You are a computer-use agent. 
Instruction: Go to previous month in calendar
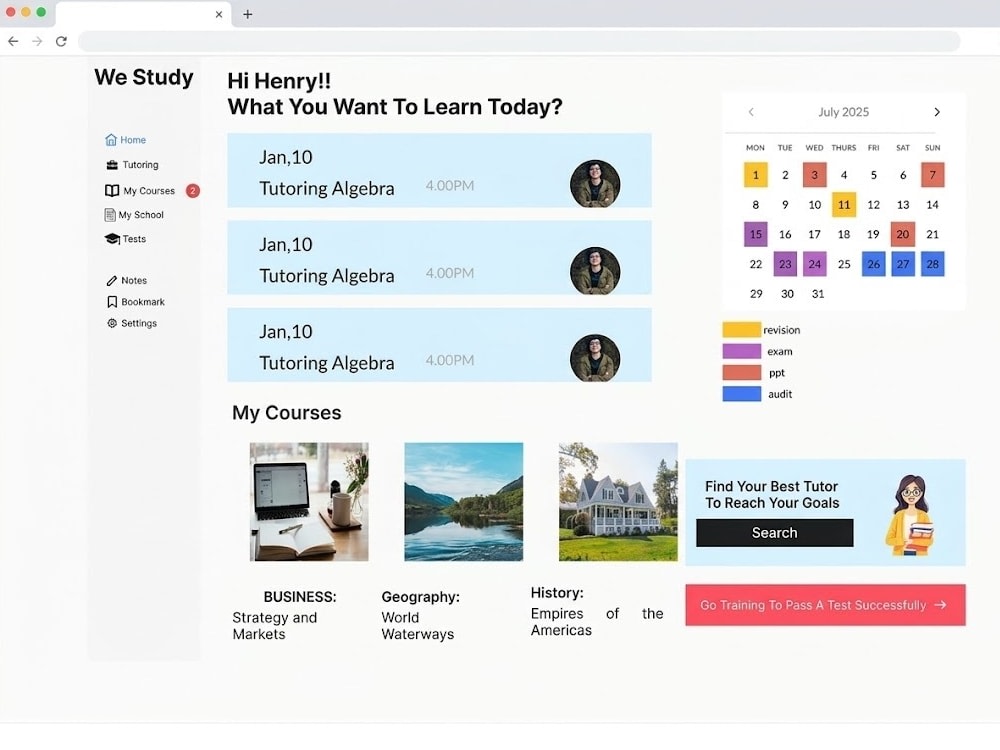[x=751, y=112]
